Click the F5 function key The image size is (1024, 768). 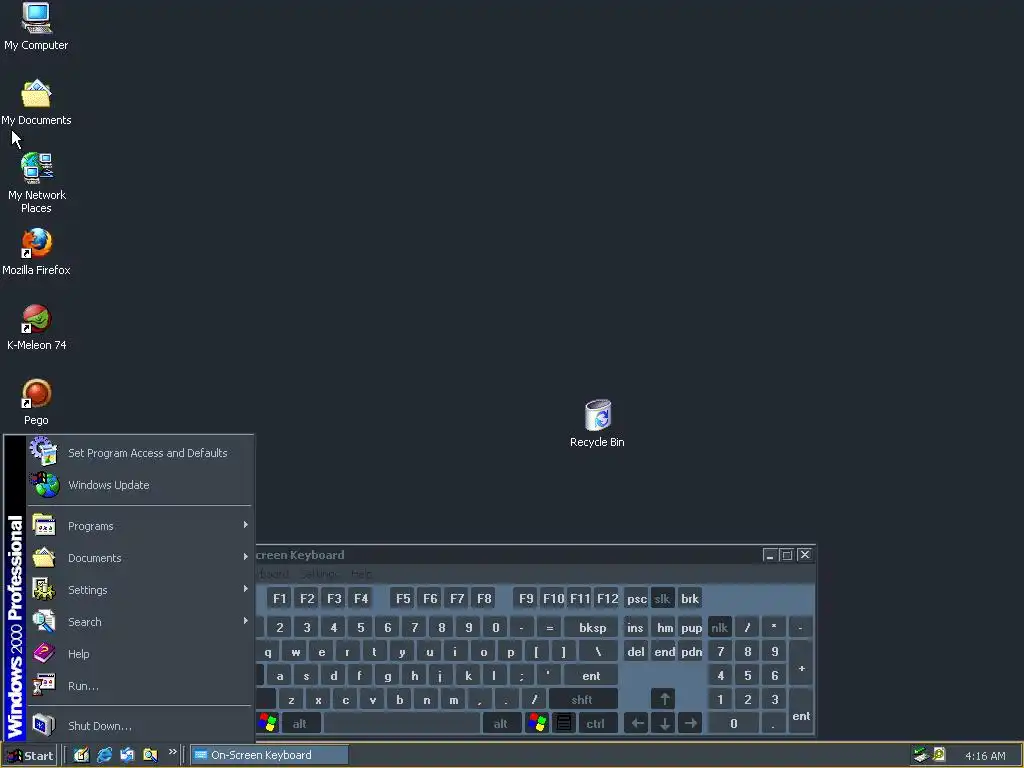pos(403,598)
